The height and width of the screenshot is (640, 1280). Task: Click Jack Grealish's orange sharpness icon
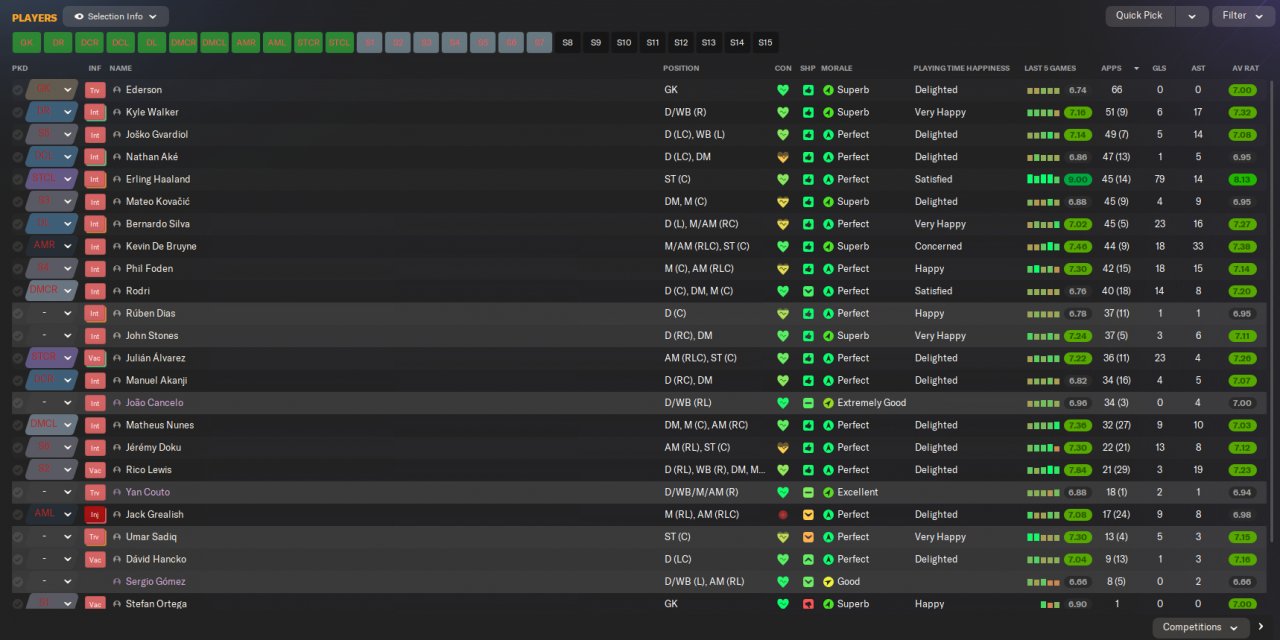(808, 515)
